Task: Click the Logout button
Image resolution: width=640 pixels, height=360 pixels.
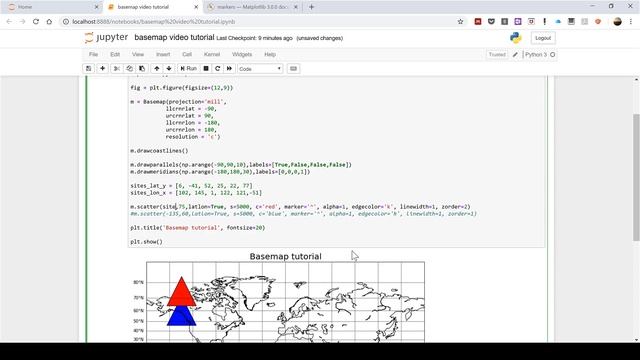Action: (543, 38)
